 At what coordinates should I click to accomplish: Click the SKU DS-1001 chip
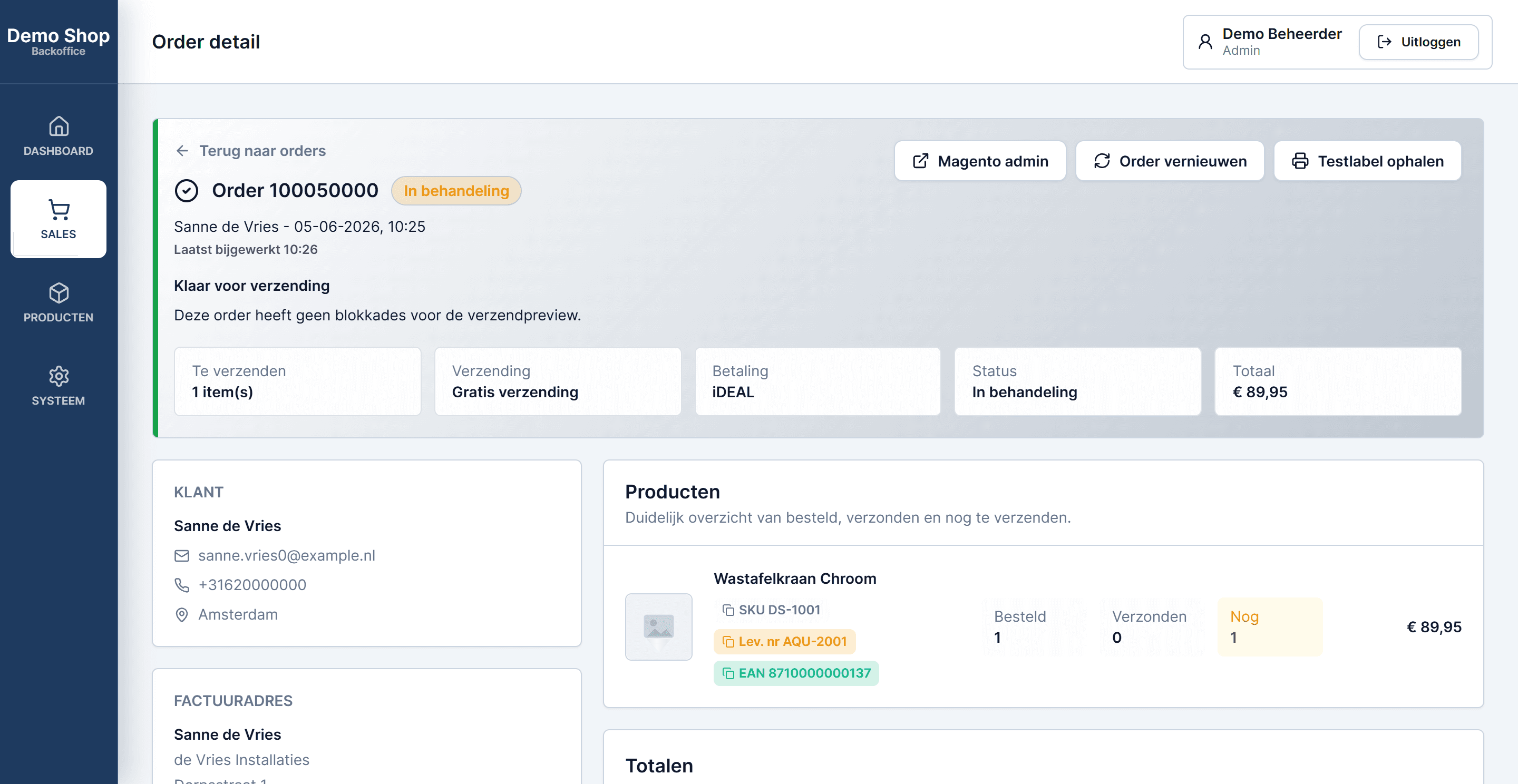click(771, 610)
